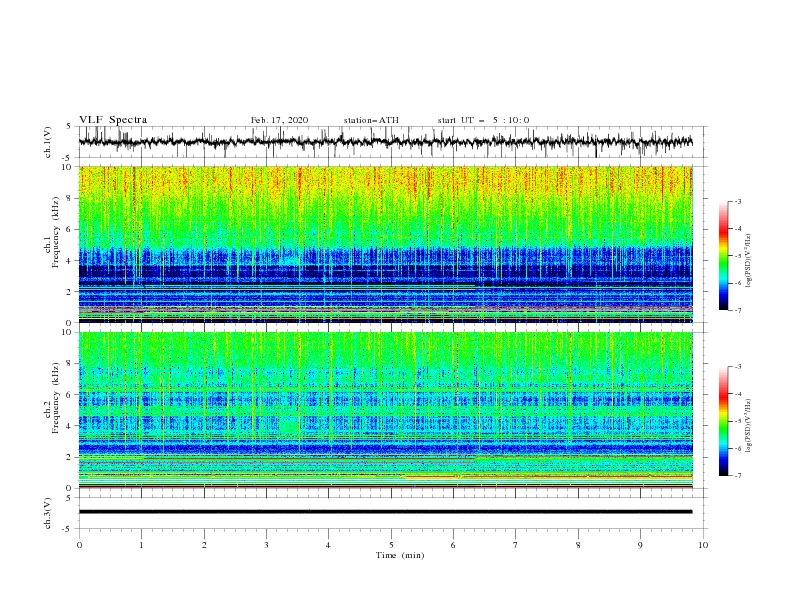Click the "-3" label on ch.1 color bar
This screenshot has height=612, width=792.
pos(737,201)
